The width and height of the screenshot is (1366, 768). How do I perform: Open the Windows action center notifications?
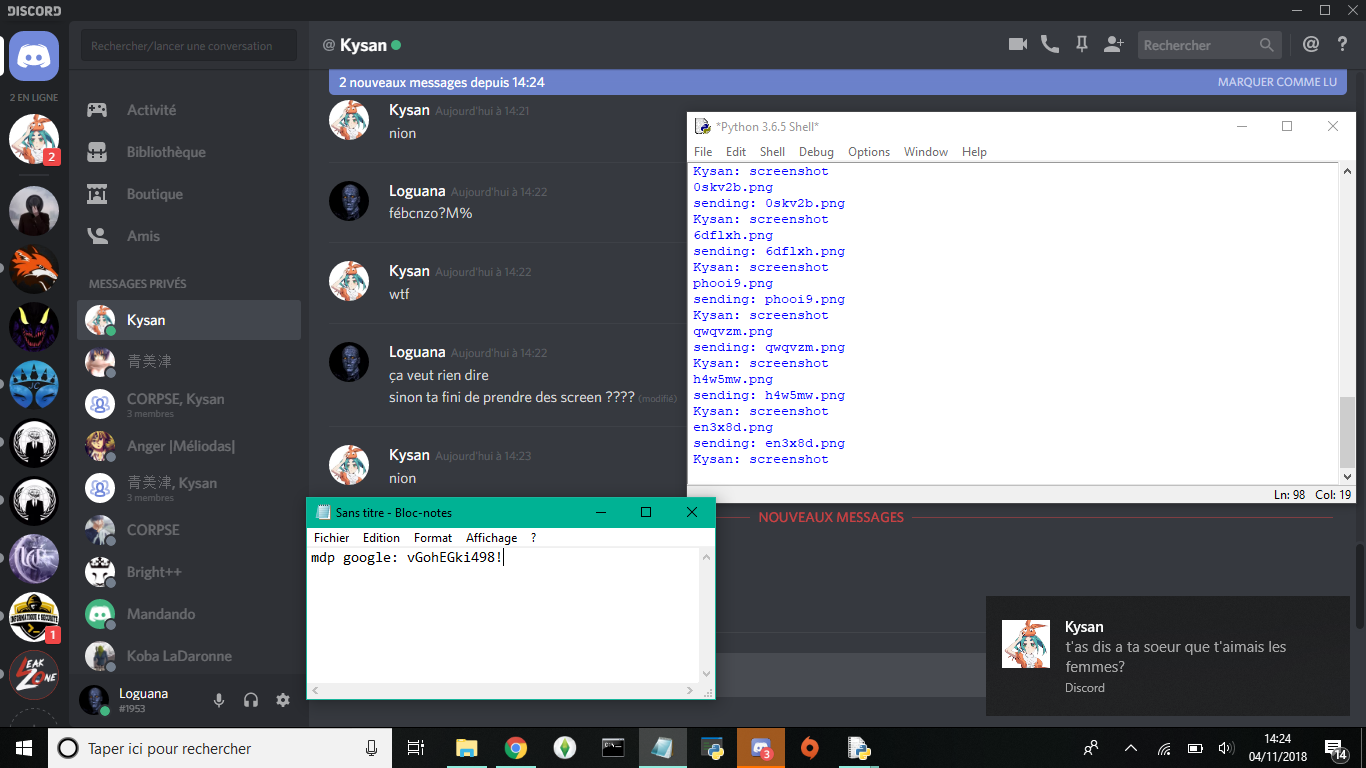click(1336, 748)
